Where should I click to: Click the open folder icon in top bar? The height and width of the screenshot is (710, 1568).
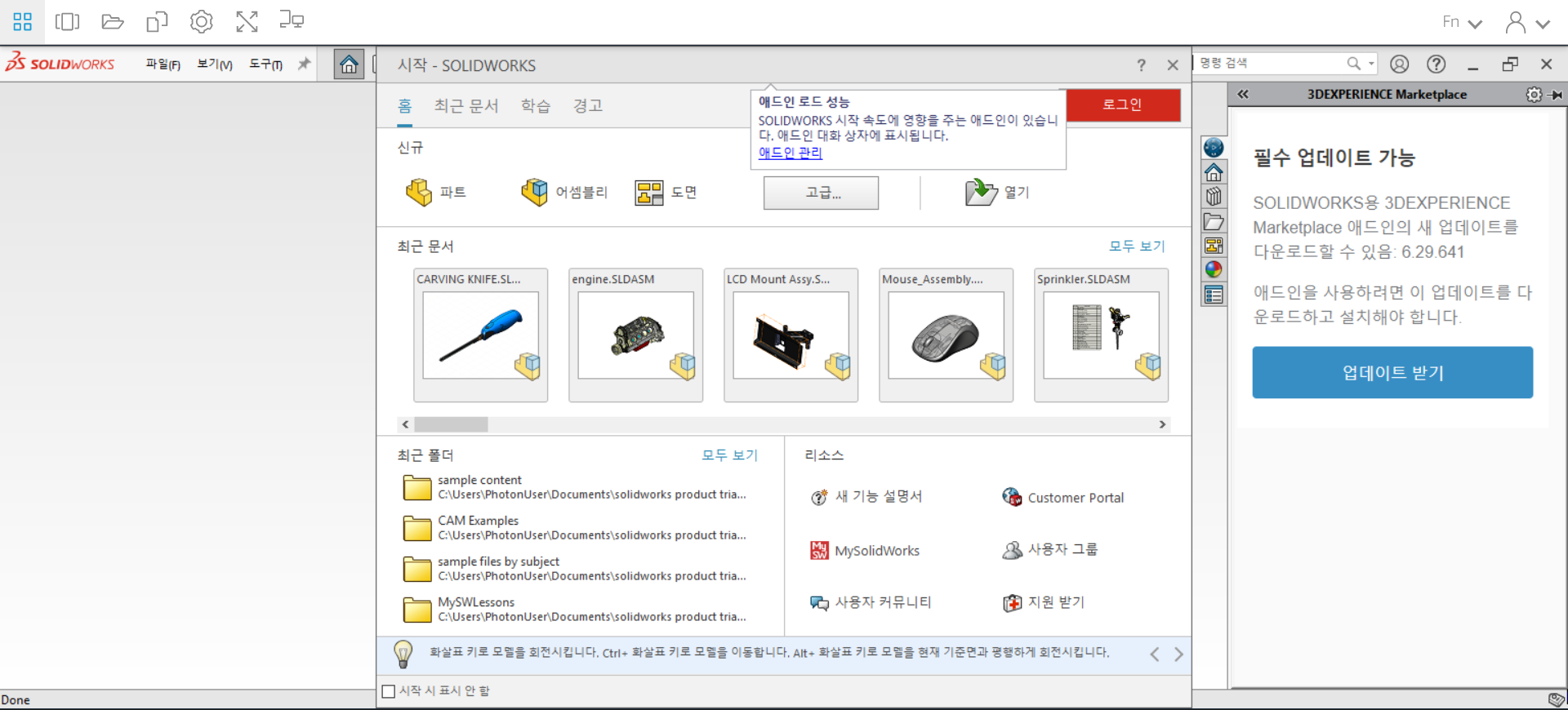click(113, 22)
